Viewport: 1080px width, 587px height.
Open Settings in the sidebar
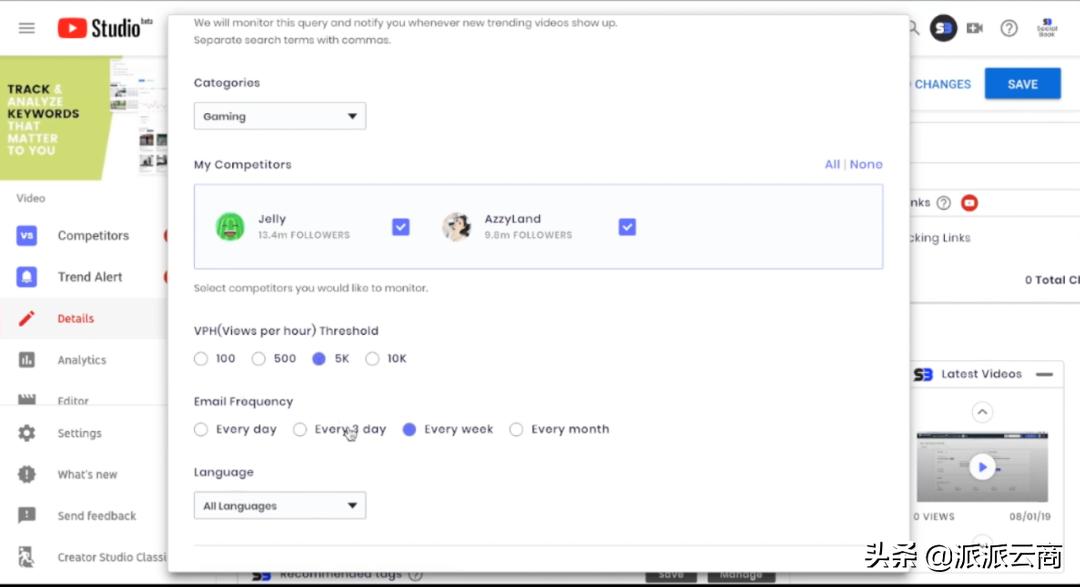point(79,433)
